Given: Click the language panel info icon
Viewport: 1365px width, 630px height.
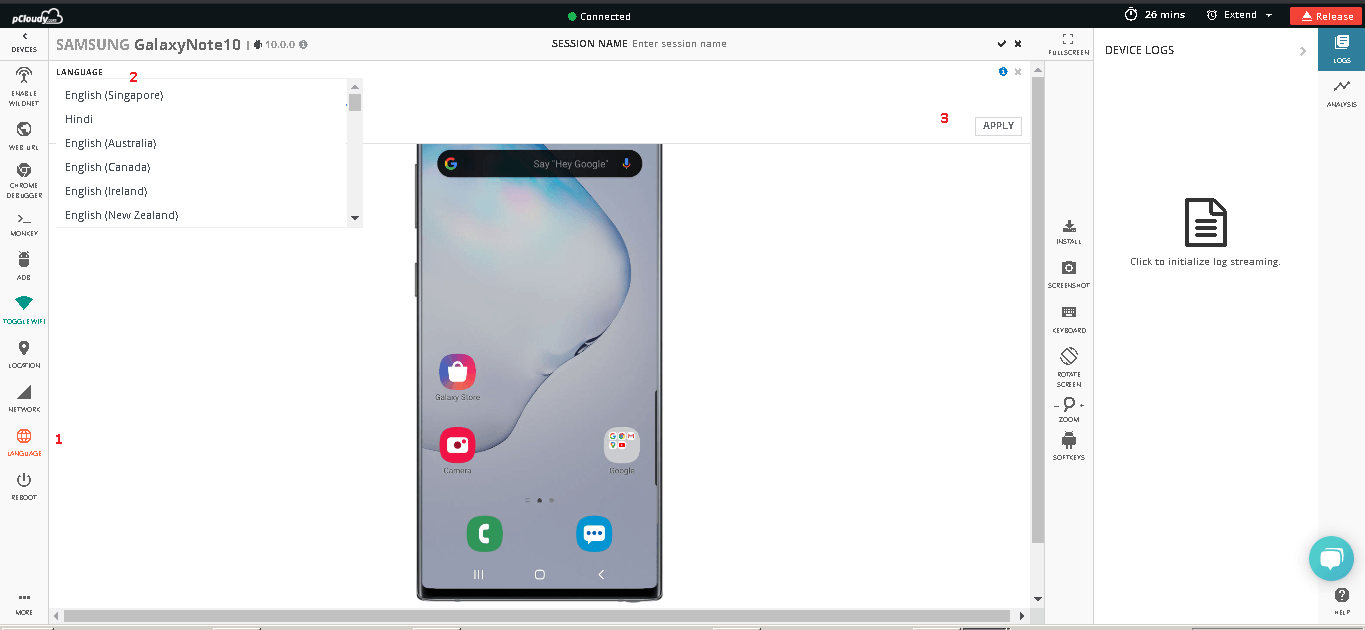Looking at the screenshot, I should [x=1003, y=72].
